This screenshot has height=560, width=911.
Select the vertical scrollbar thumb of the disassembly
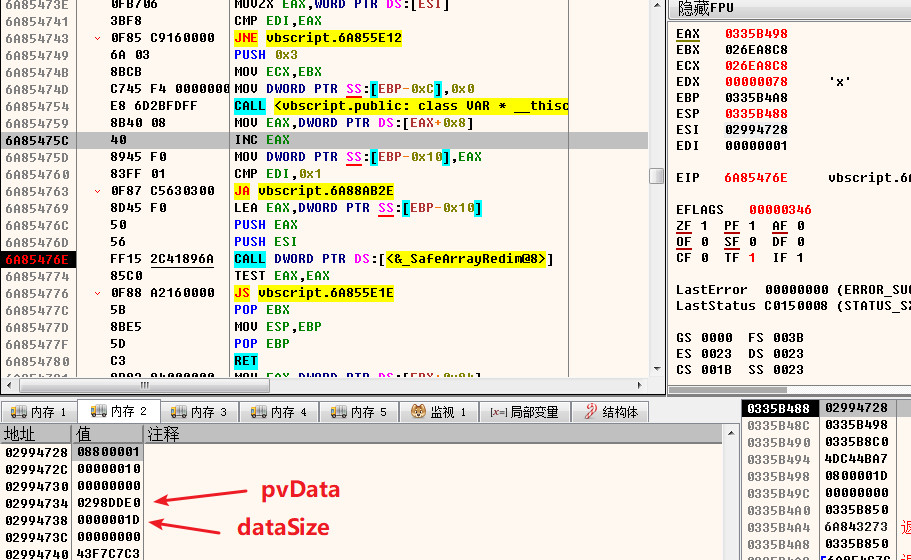[657, 176]
